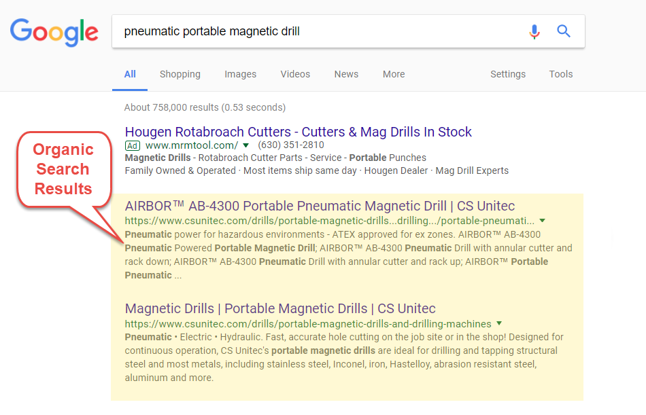The height and width of the screenshot is (415, 646).
Task: Click into the search query input field
Action: click(x=320, y=31)
